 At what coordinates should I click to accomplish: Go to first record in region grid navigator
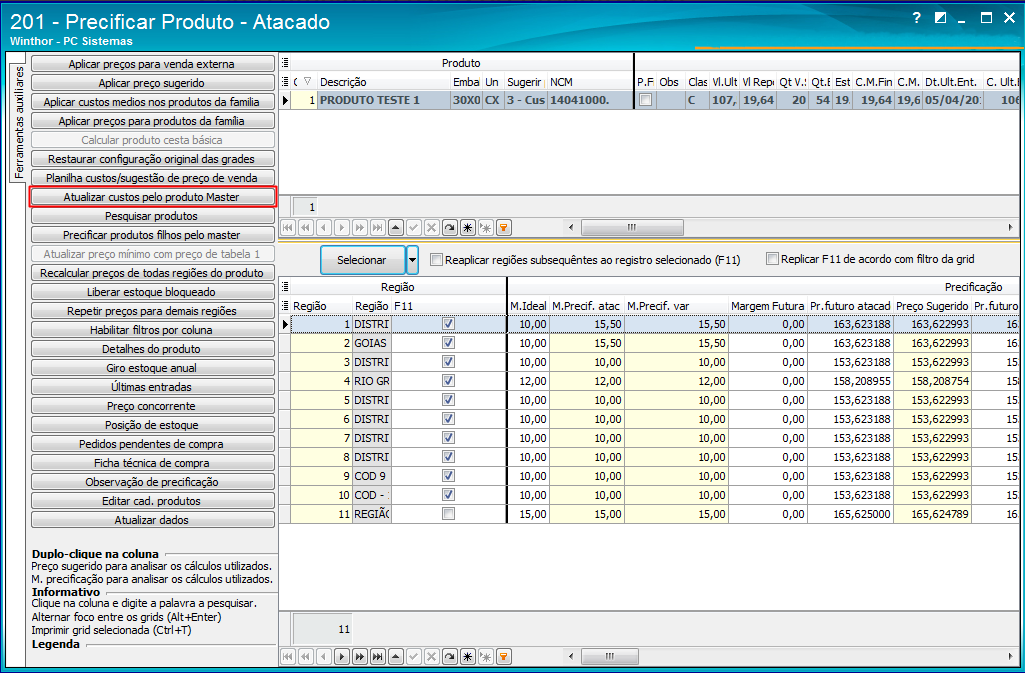point(288,656)
